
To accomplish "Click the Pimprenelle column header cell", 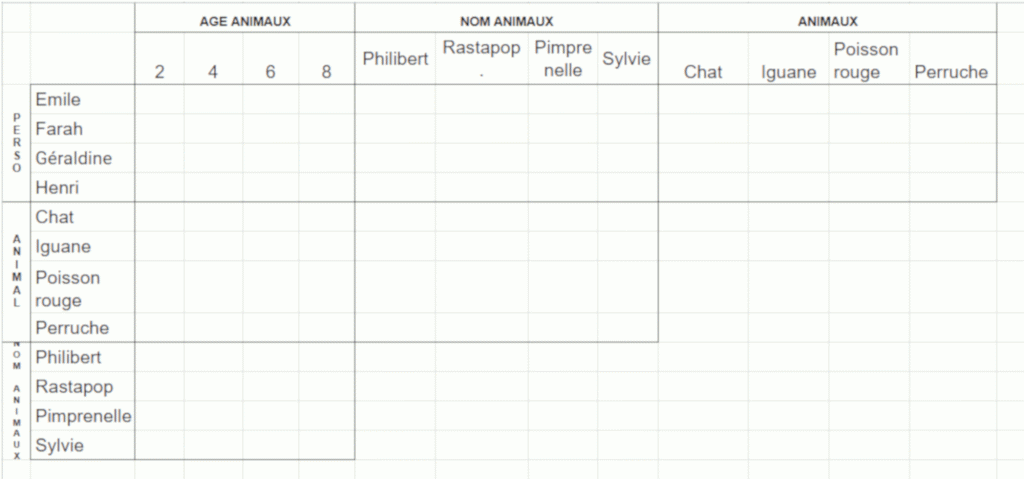I will coord(563,59).
